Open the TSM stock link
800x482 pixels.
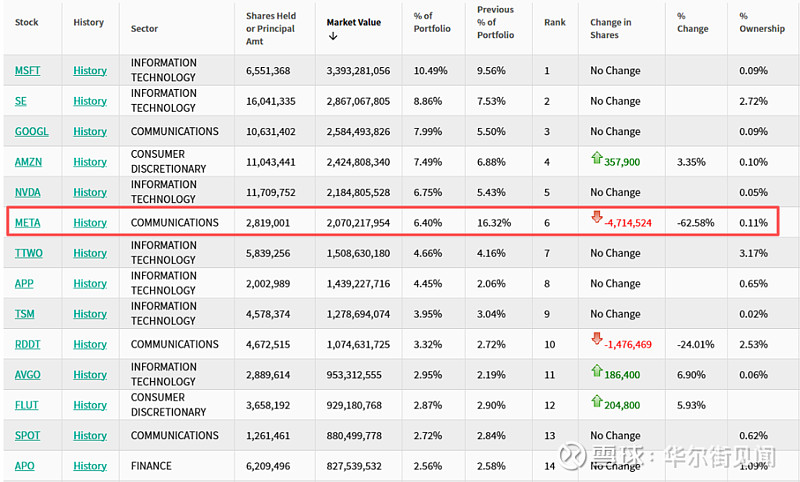click(x=24, y=314)
